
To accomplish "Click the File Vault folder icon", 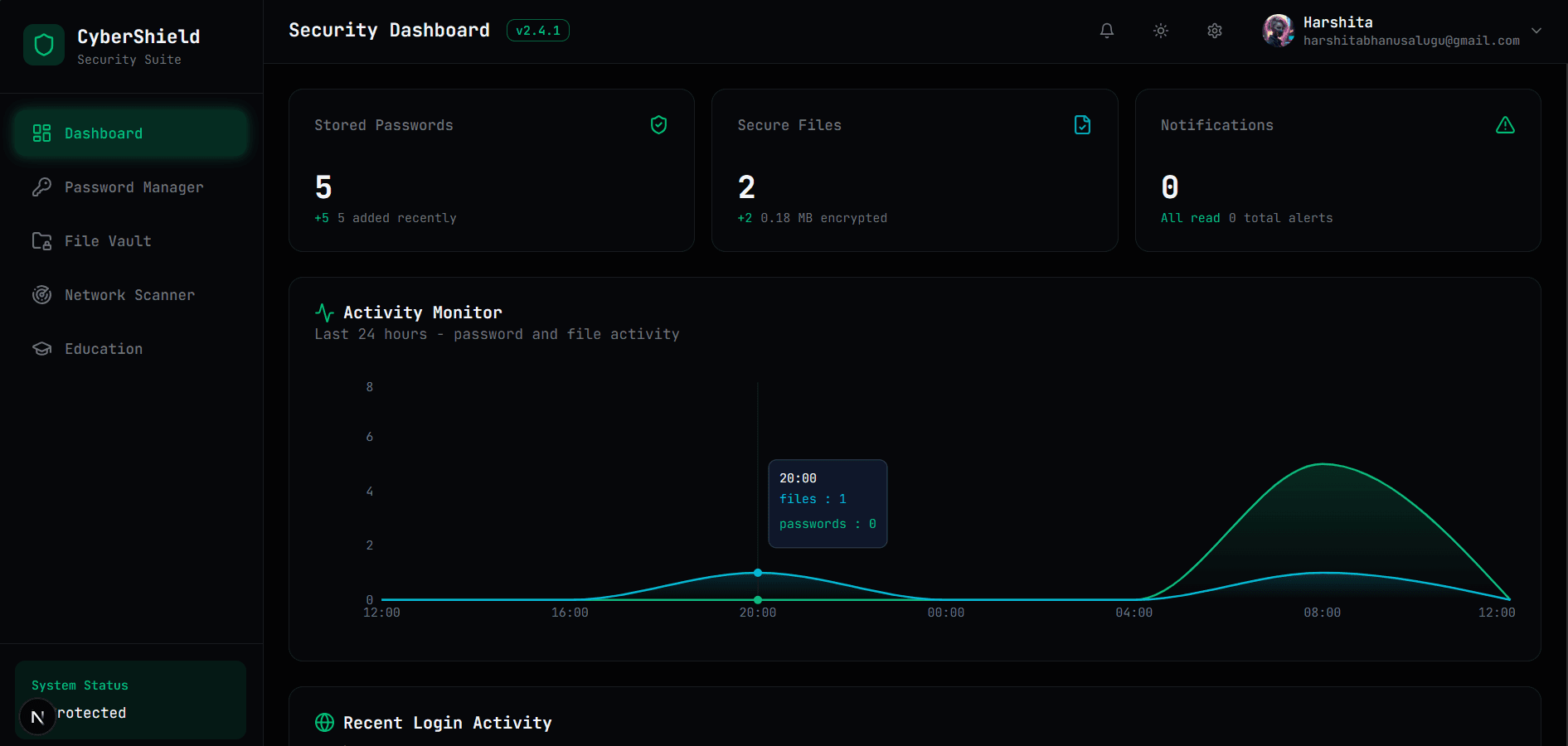I will 41,240.
